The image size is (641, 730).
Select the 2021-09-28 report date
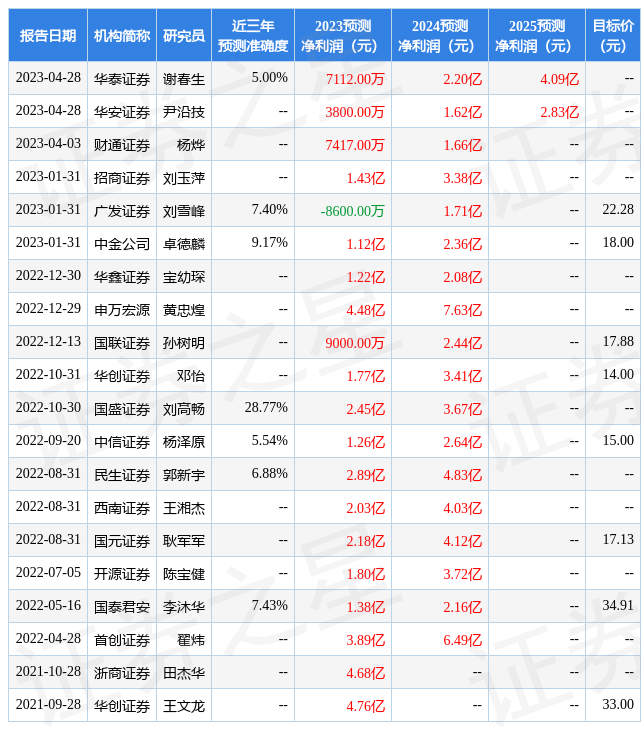48,705
